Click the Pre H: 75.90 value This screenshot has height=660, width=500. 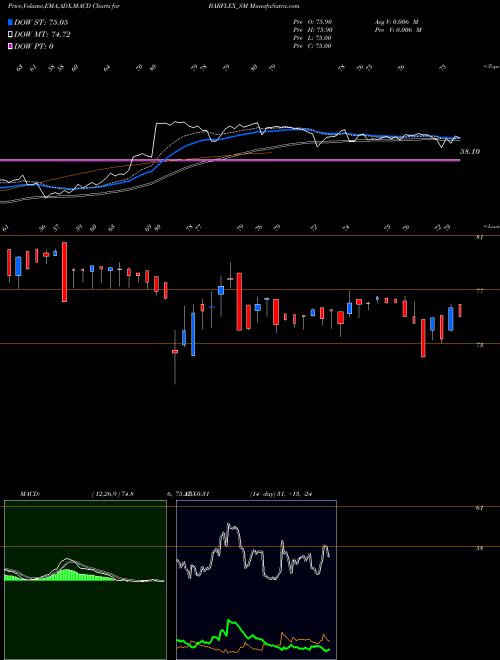[x=312, y=30]
